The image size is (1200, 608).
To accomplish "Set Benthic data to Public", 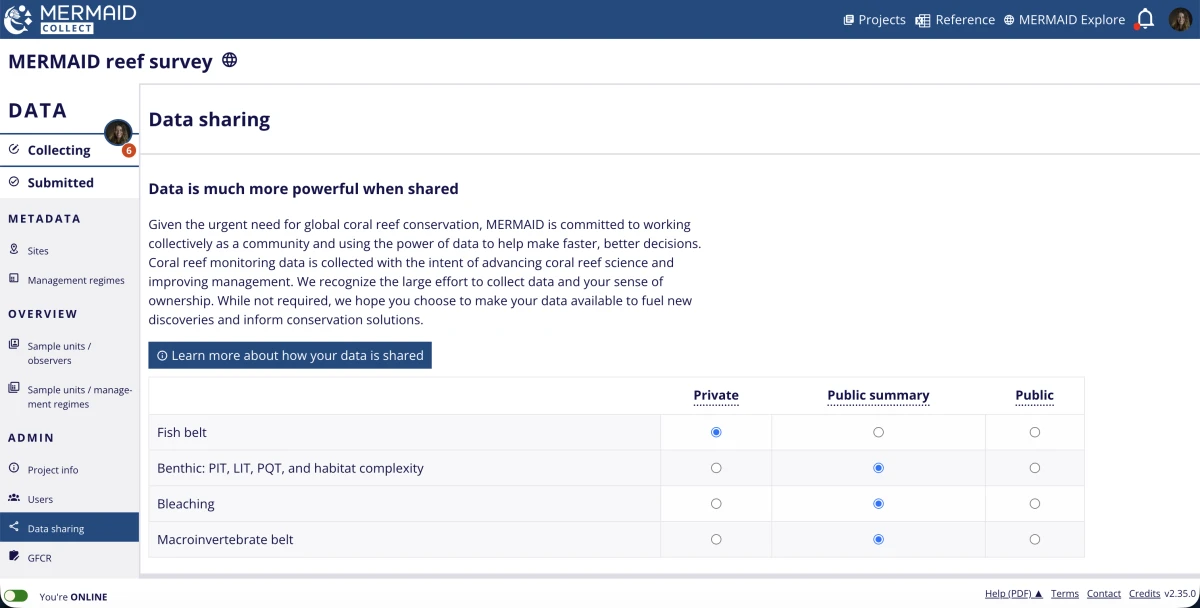I will [x=1034, y=468].
